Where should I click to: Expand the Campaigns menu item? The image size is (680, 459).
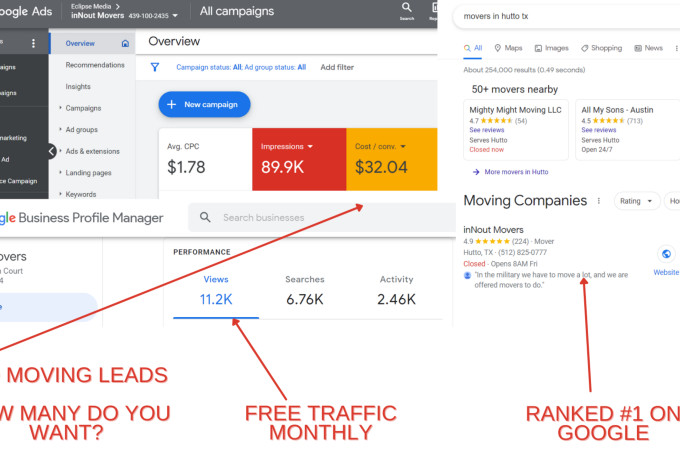click(x=61, y=107)
